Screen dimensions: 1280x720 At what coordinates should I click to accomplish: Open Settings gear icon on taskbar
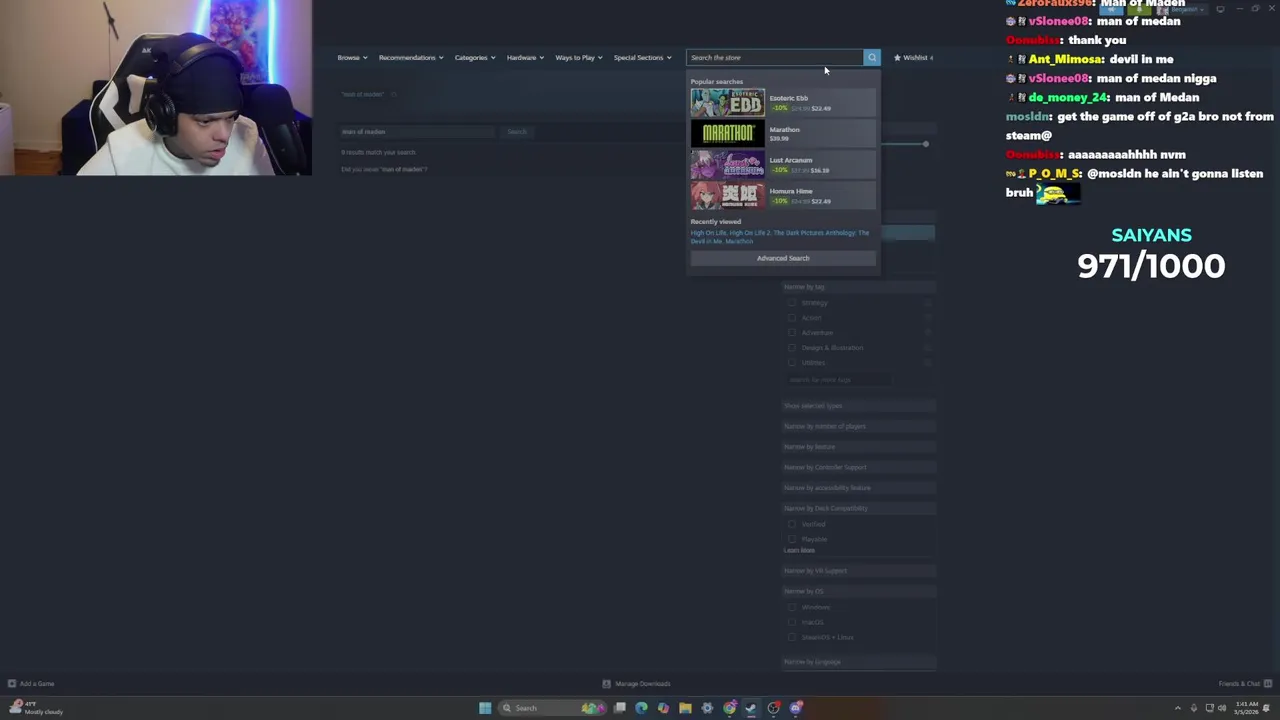[x=707, y=708]
